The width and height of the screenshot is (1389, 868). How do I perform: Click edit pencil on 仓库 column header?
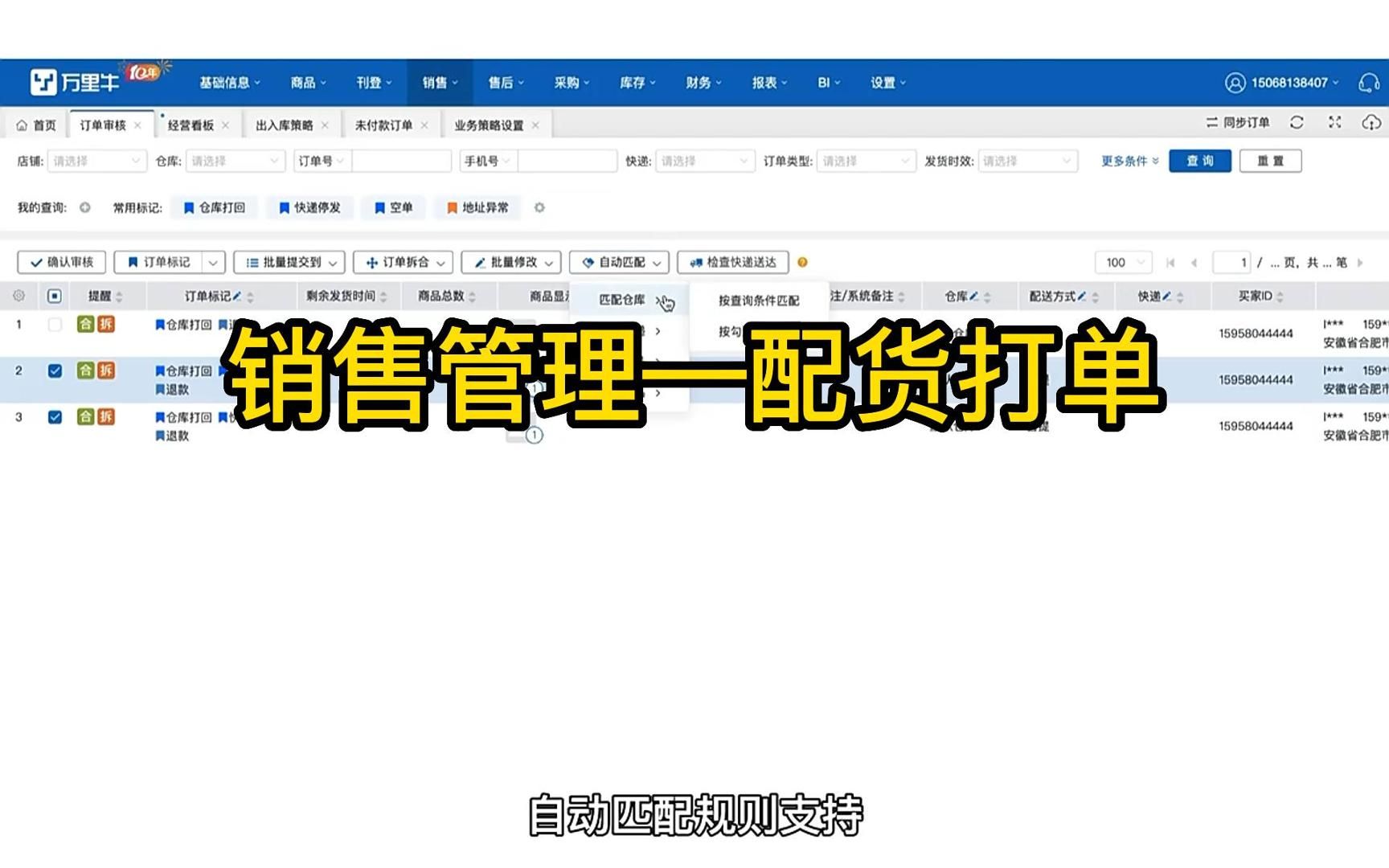tap(973, 296)
